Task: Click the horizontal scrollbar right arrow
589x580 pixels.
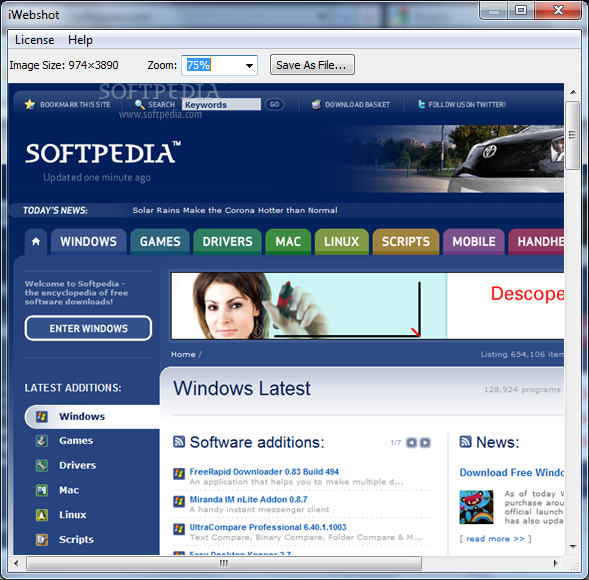Action: (556, 563)
